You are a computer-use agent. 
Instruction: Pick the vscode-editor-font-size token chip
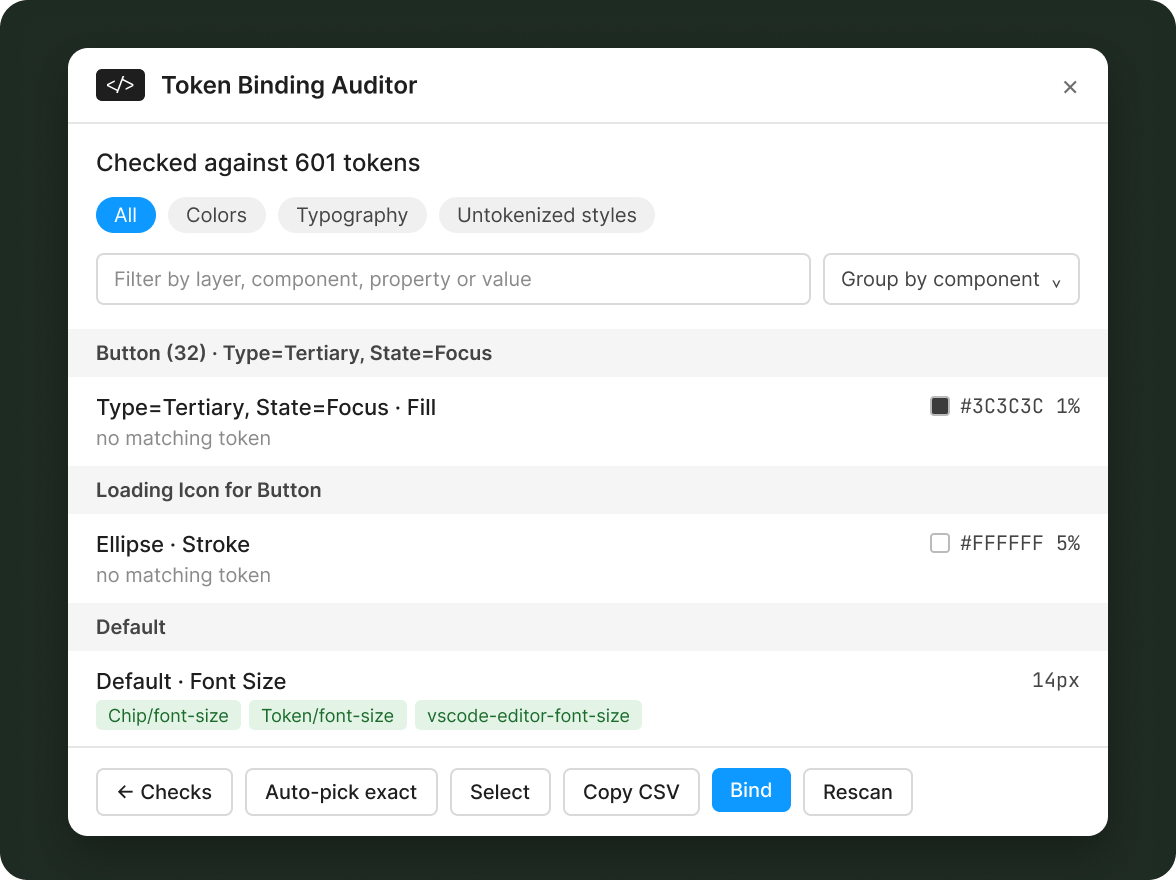coord(528,715)
